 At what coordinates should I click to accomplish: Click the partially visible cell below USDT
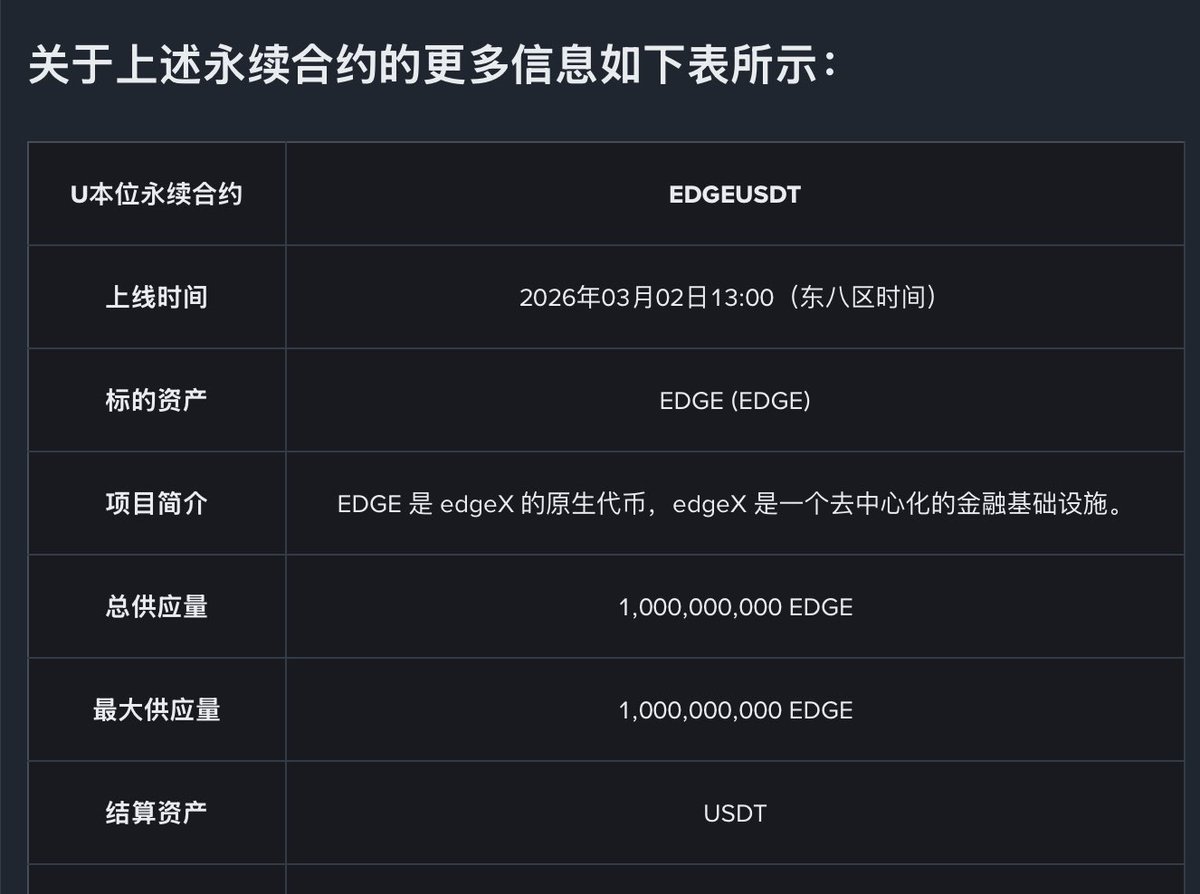pyautogui.click(x=734, y=879)
